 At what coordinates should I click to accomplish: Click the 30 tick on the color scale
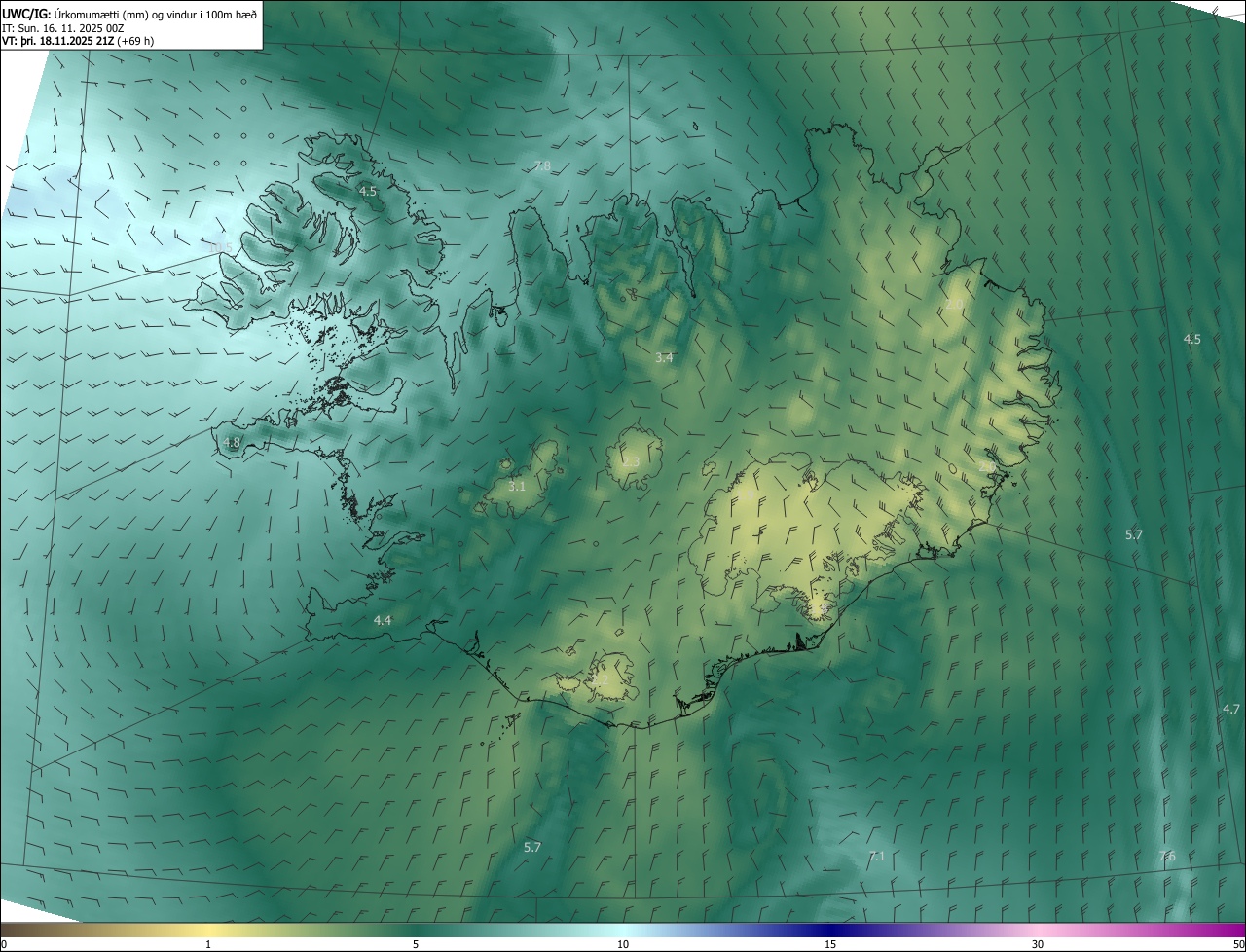1038,944
